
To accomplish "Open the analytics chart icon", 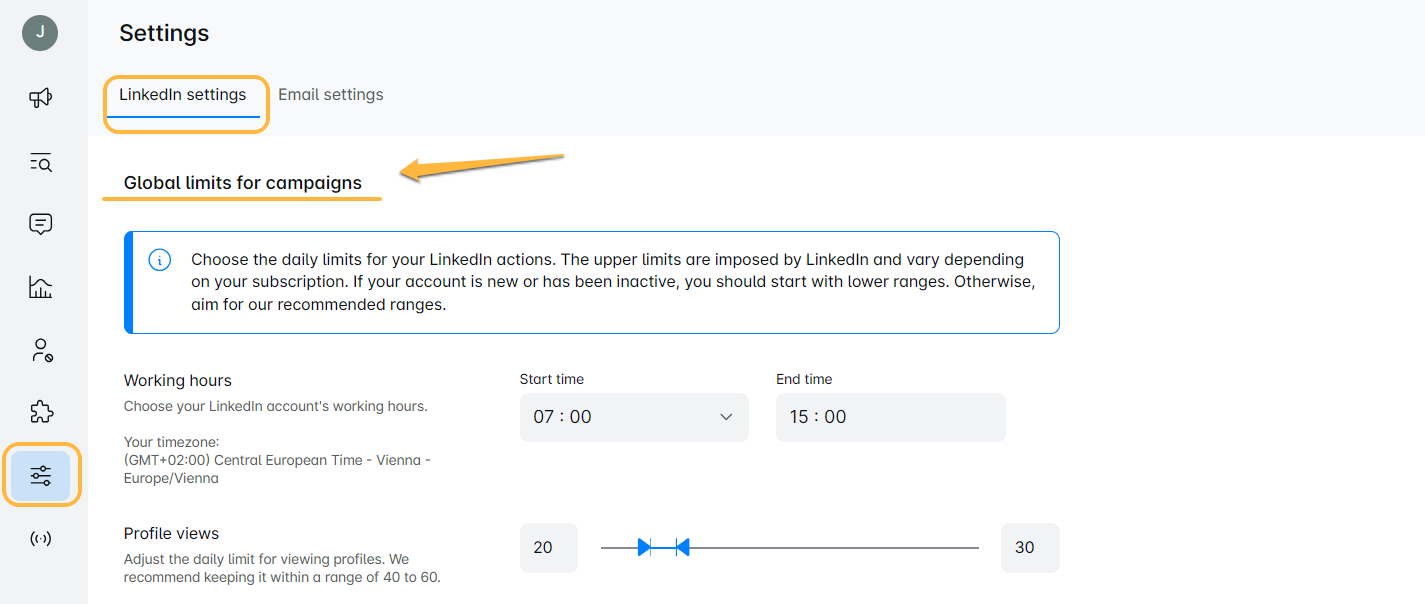I will [40, 288].
